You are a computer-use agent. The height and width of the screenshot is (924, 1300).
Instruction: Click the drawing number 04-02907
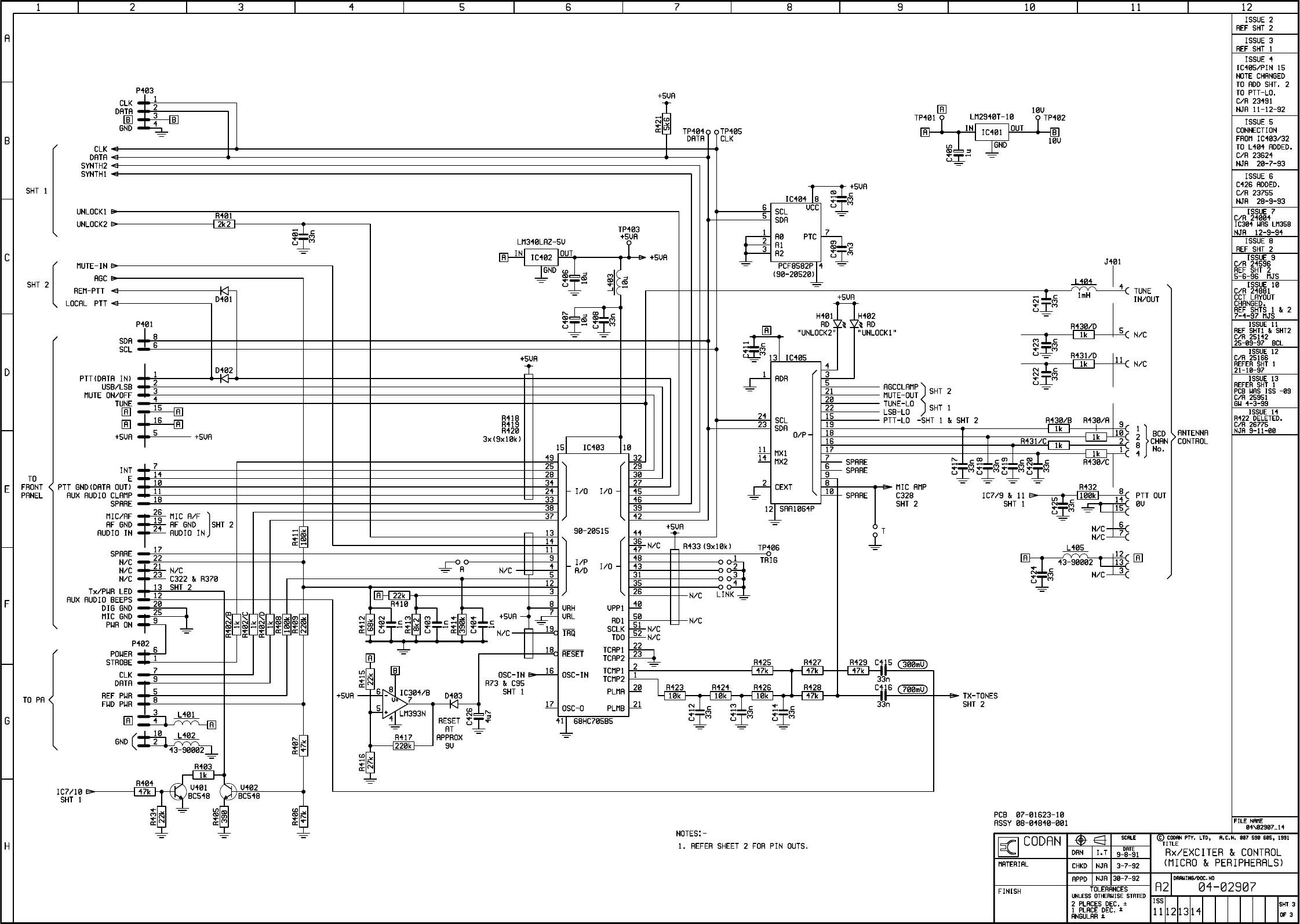coord(1226,887)
